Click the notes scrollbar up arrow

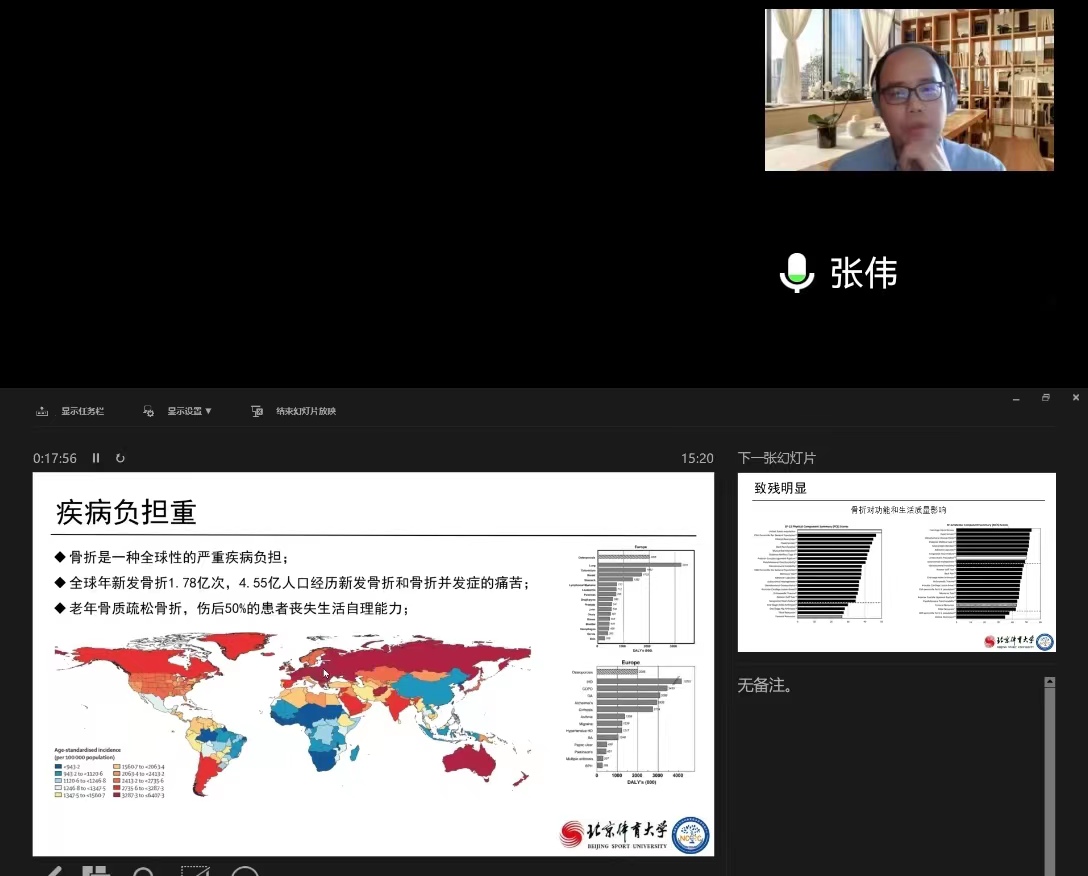coord(1049,682)
